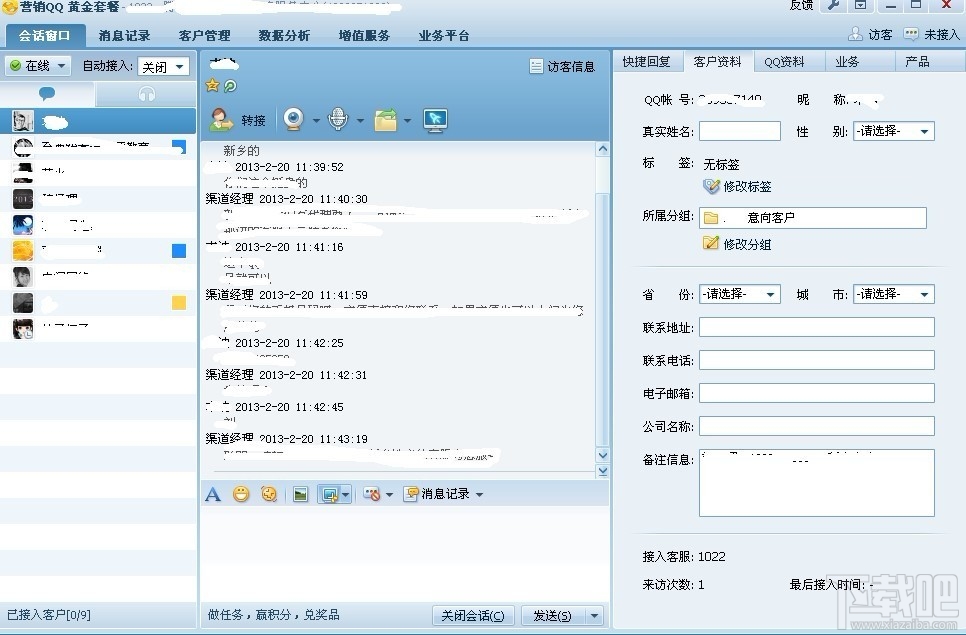Click the send image icon
Screen dimensions: 966x635
coord(299,493)
